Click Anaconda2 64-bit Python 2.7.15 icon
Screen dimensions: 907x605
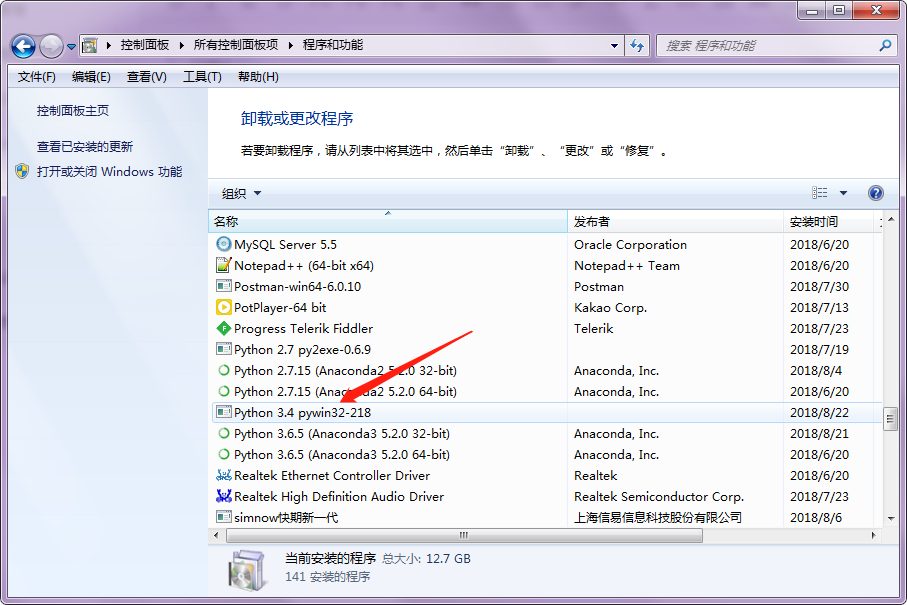223,391
